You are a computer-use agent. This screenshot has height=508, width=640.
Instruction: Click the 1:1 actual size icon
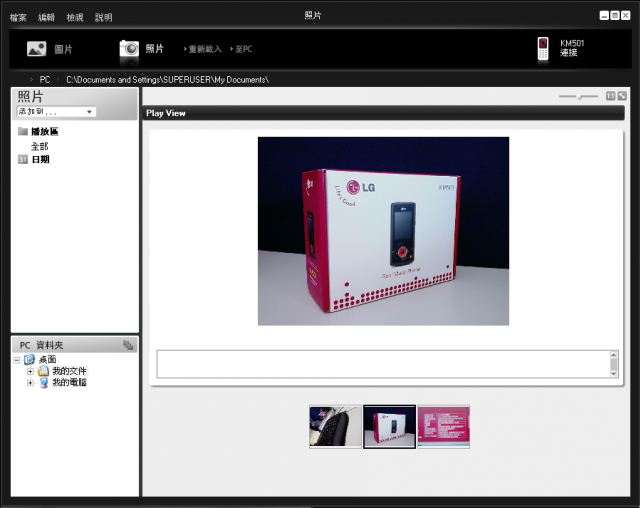610,96
